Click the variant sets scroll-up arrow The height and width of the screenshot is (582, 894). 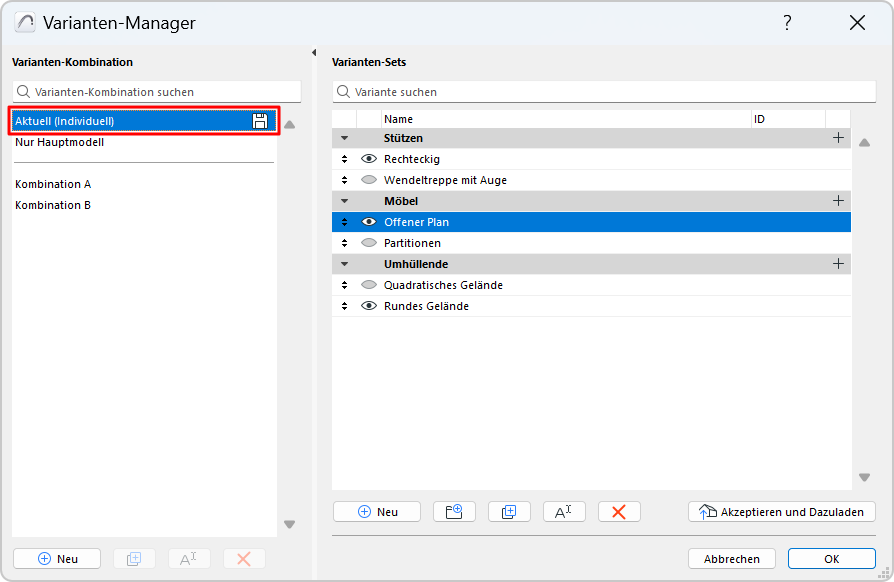864,143
